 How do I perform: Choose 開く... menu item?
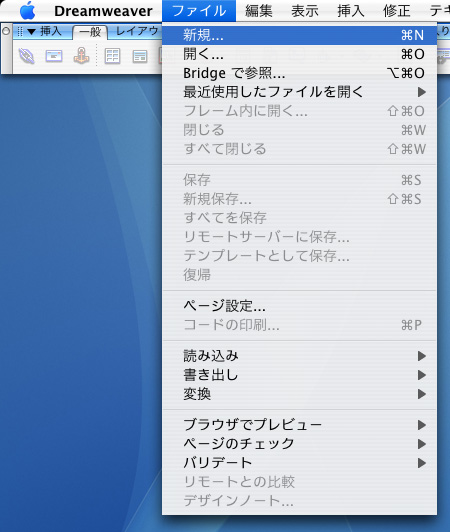point(299,54)
